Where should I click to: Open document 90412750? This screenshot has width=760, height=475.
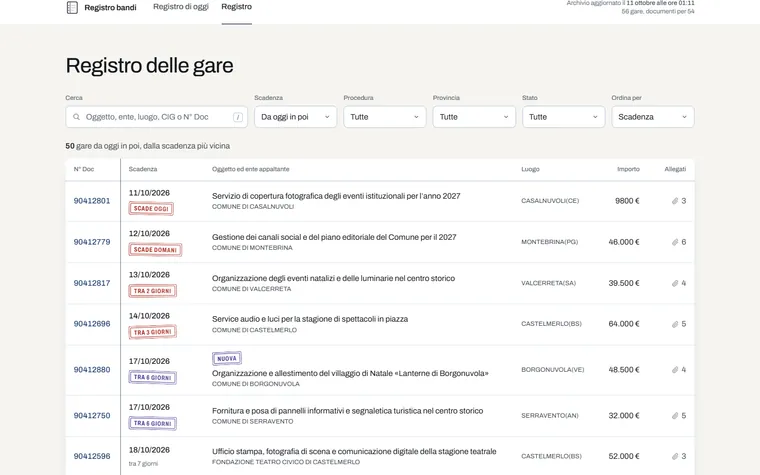point(92,415)
